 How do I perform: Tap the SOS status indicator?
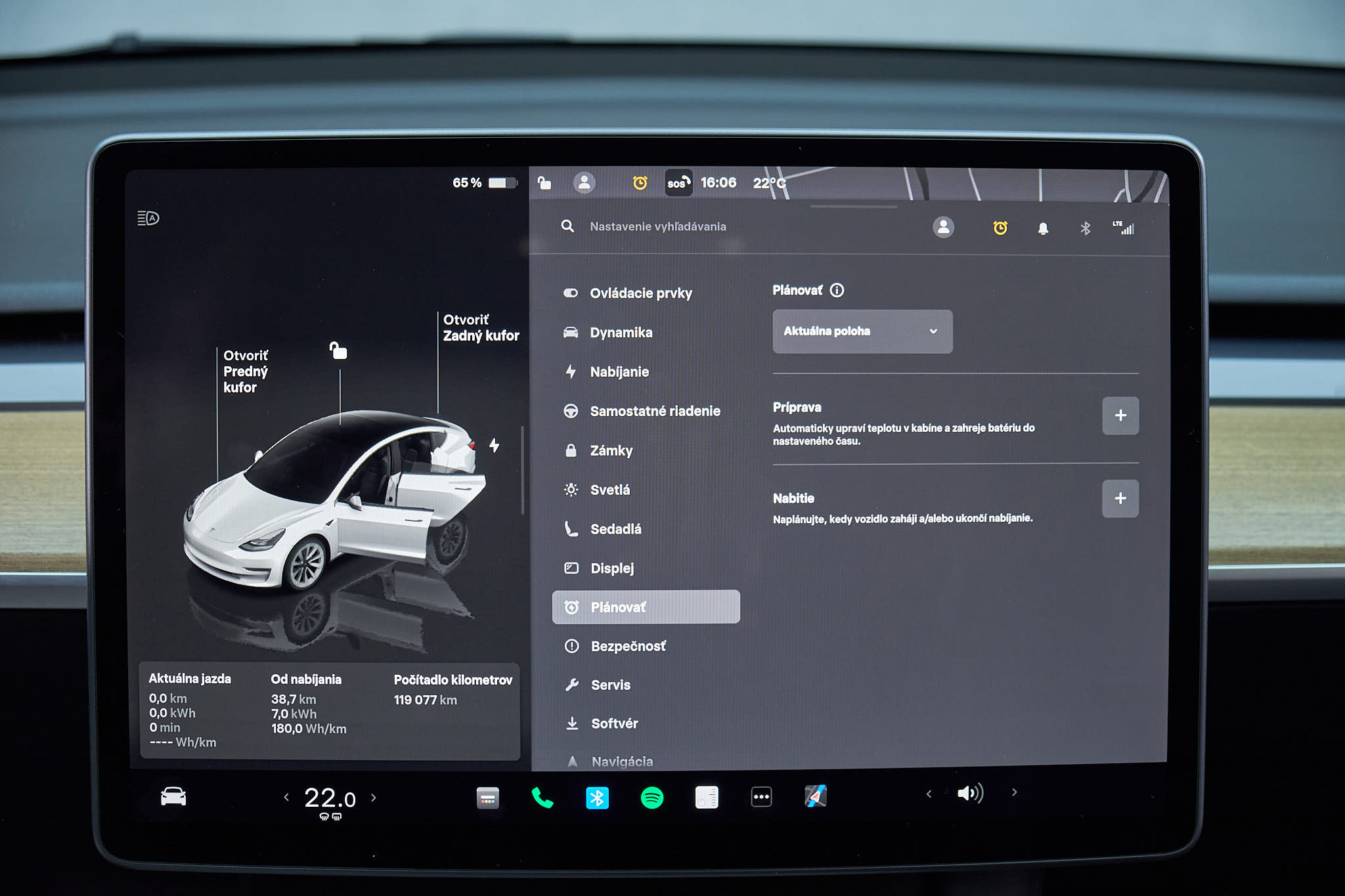coord(678,182)
